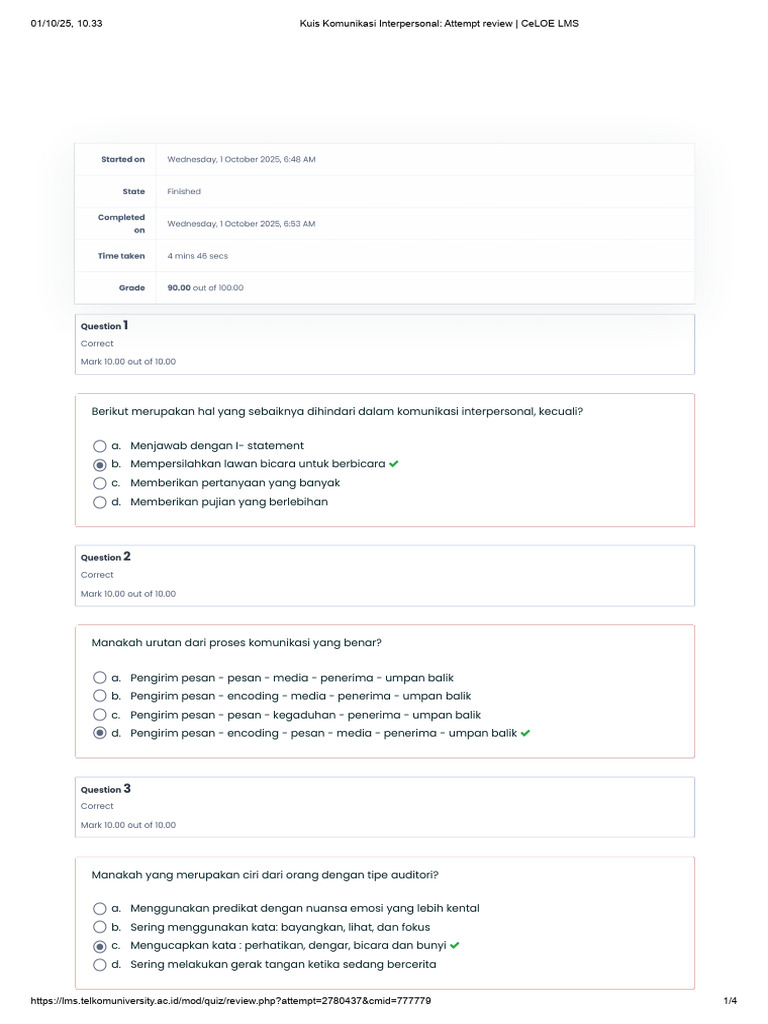Select a. Pengirim pesan - pesan - media answer
Image resolution: width=768 pixels, height=1024 pixels.
point(99,678)
